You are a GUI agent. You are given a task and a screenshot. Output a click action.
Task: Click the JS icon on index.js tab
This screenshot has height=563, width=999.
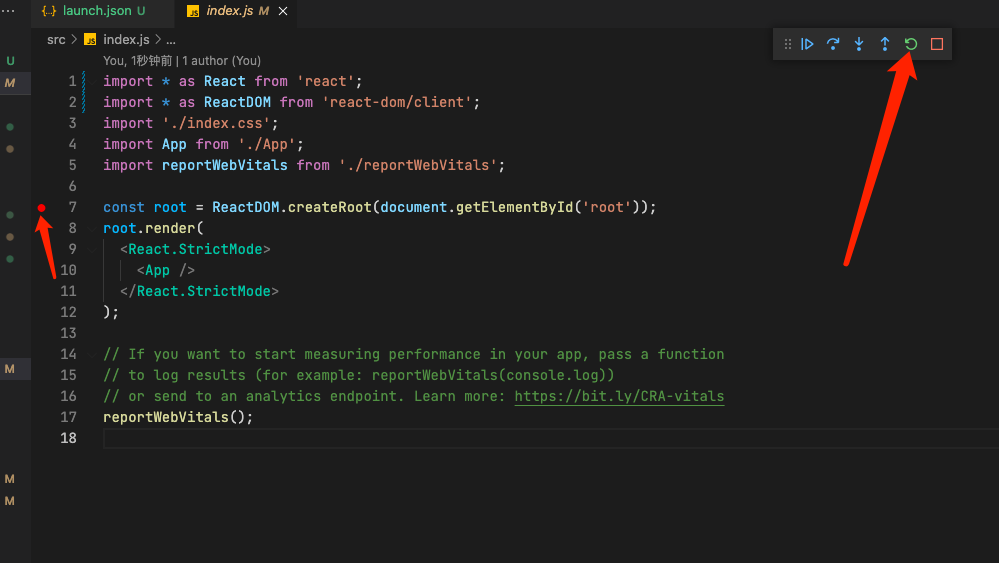click(x=192, y=11)
